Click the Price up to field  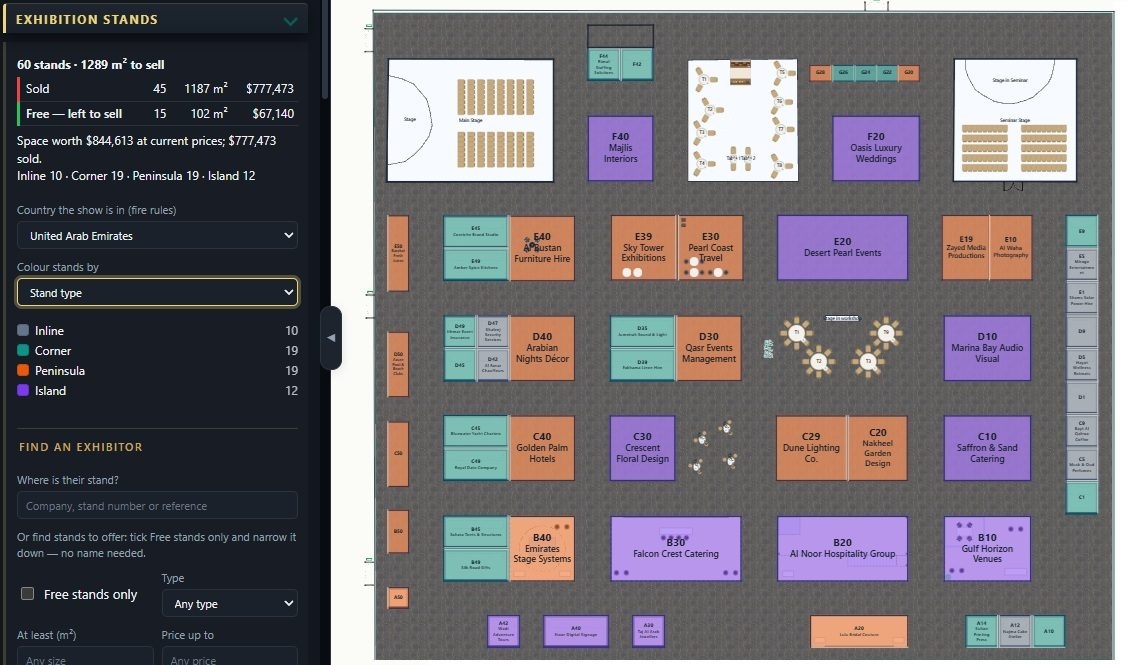point(230,656)
